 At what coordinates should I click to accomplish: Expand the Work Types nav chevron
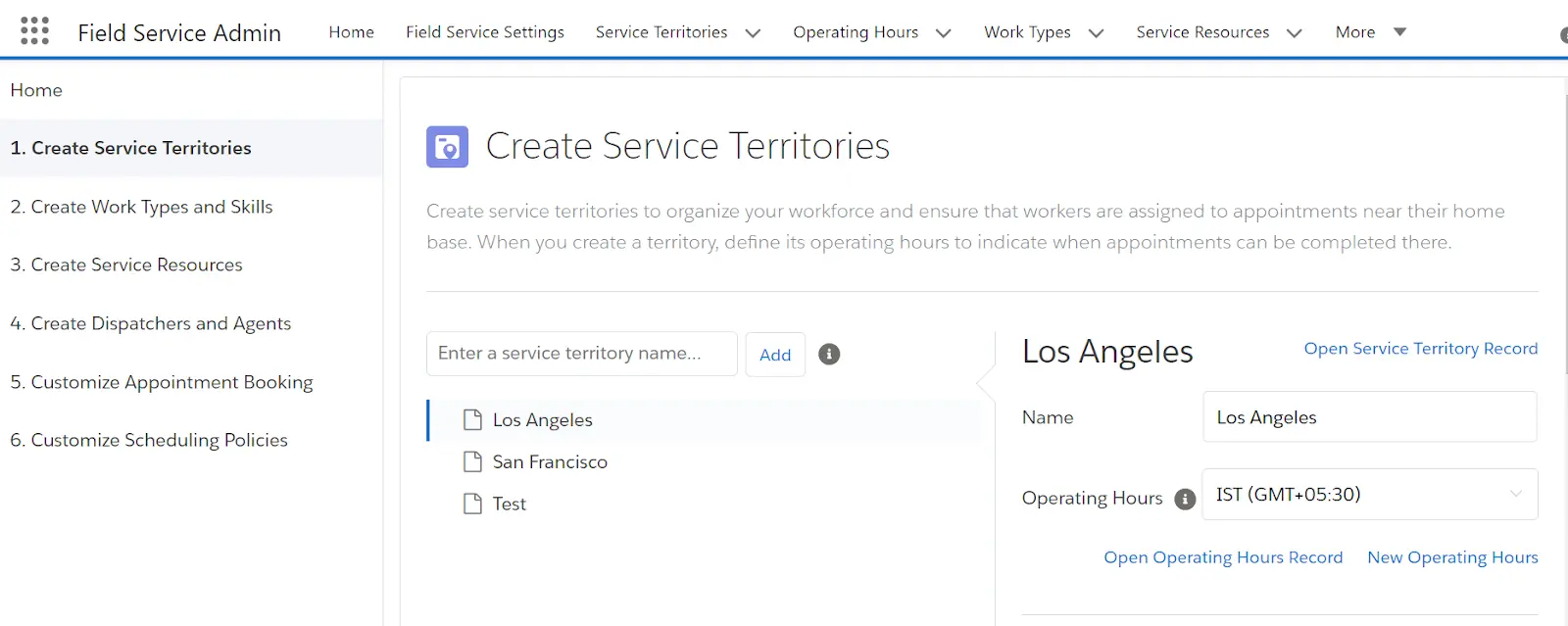click(1096, 33)
